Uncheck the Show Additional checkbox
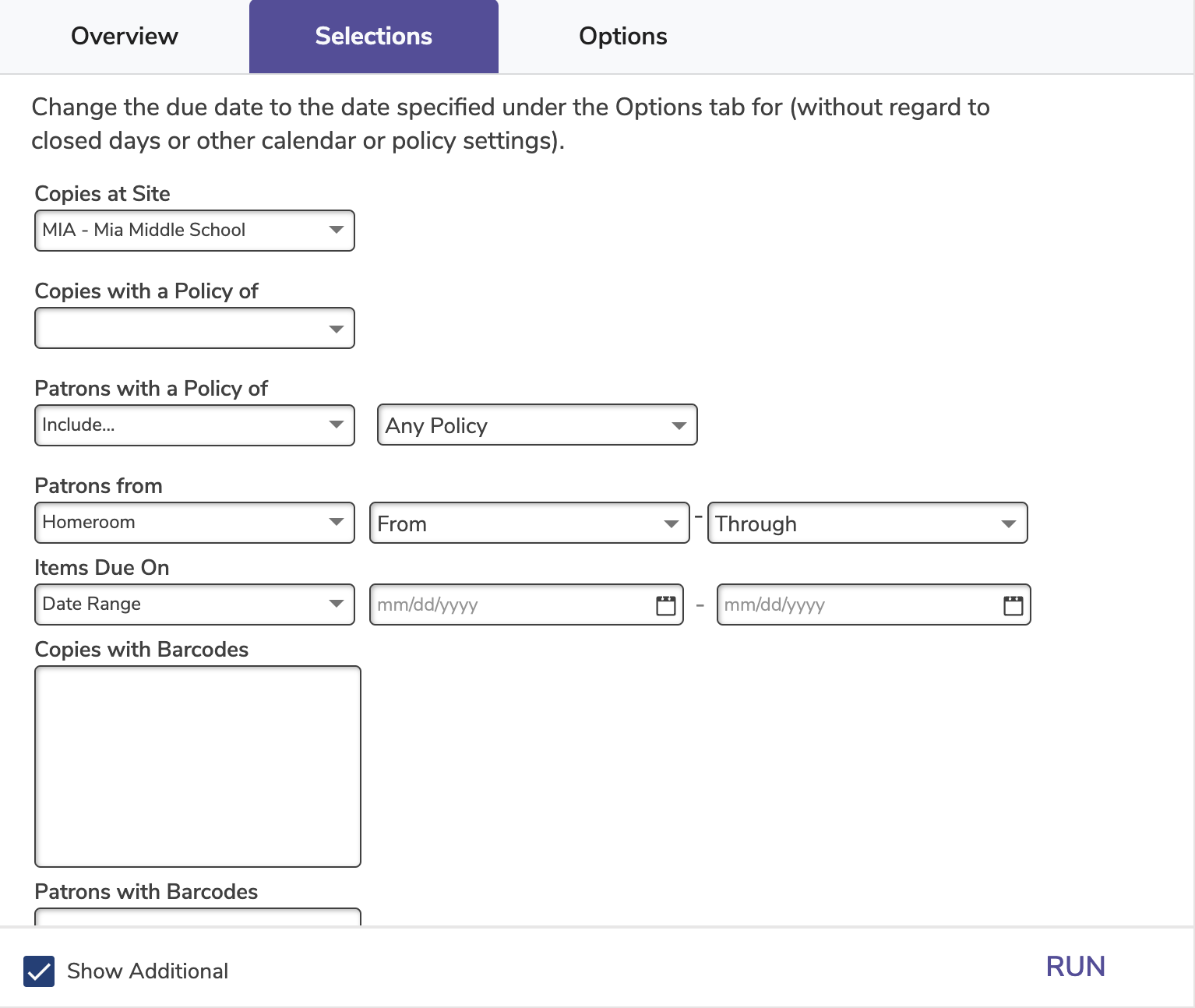Image resolution: width=1195 pixels, height=1008 pixels. tap(39, 971)
